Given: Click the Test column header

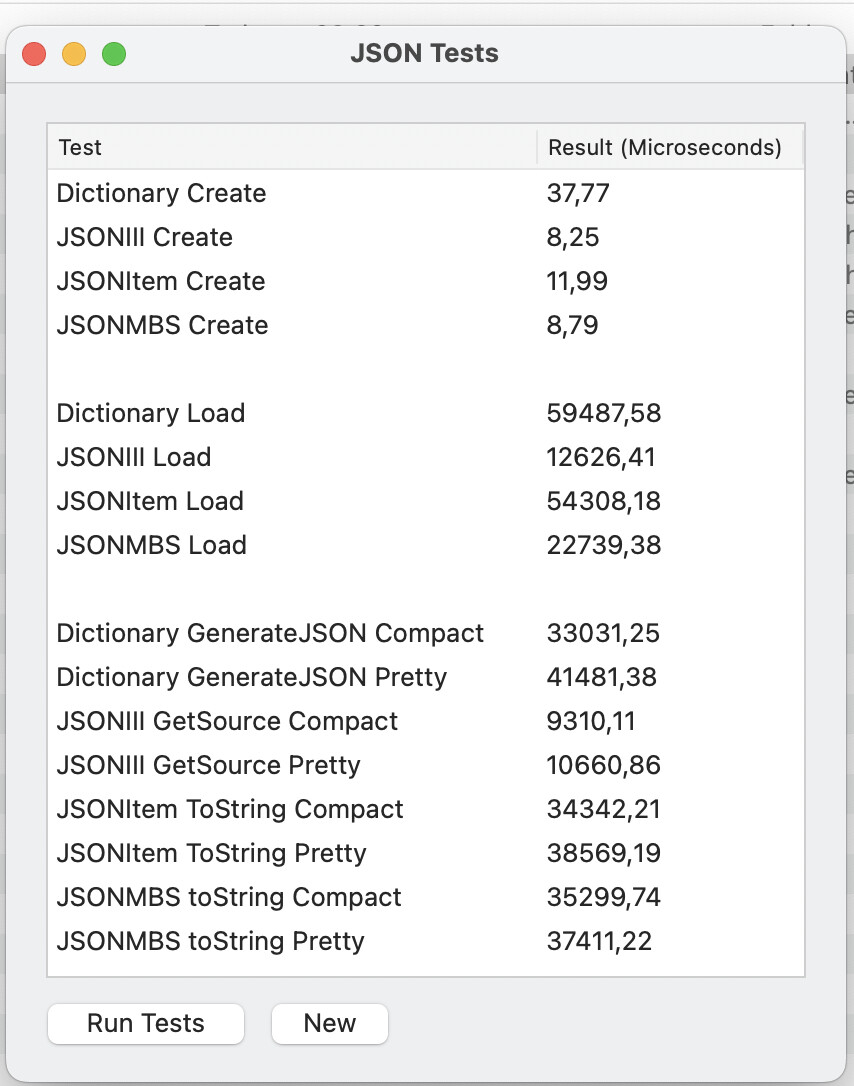Looking at the screenshot, I should (x=292, y=147).
